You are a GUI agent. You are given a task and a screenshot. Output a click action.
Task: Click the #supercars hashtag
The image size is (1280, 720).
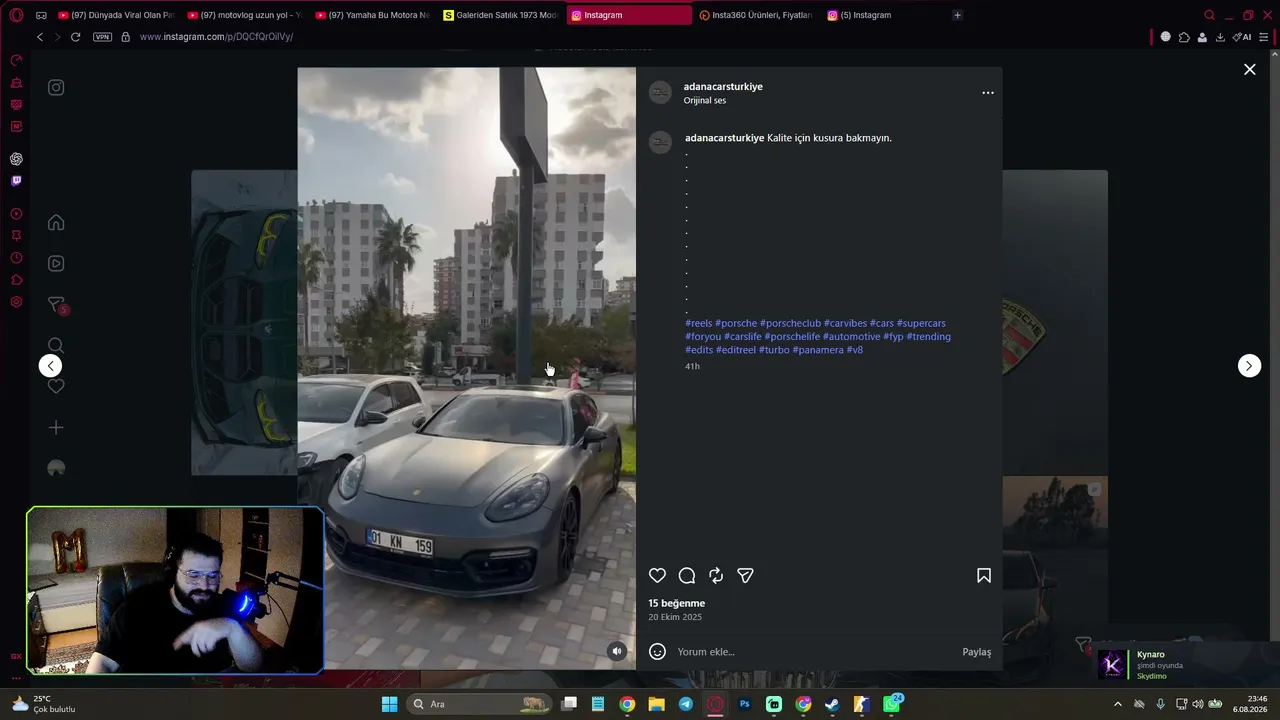coord(921,323)
